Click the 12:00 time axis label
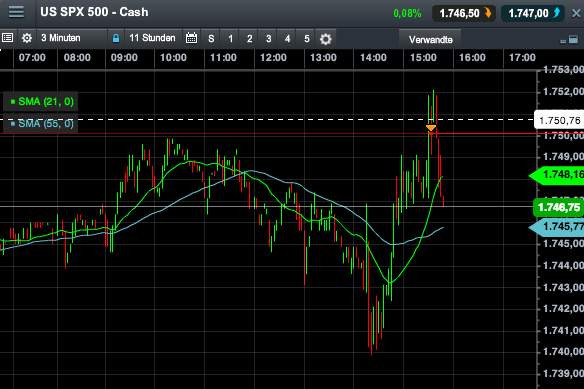This screenshot has width=584, height=389. (x=273, y=58)
